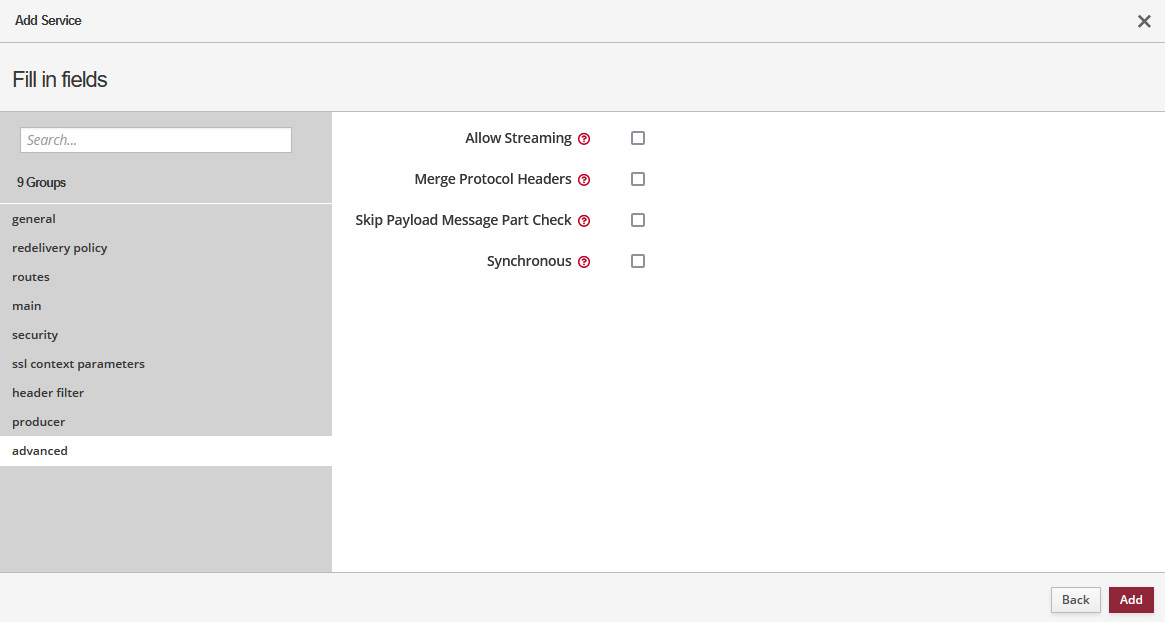Close the Add Service dialog
Image resolution: width=1165 pixels, height=622 pixels.
1144,21
